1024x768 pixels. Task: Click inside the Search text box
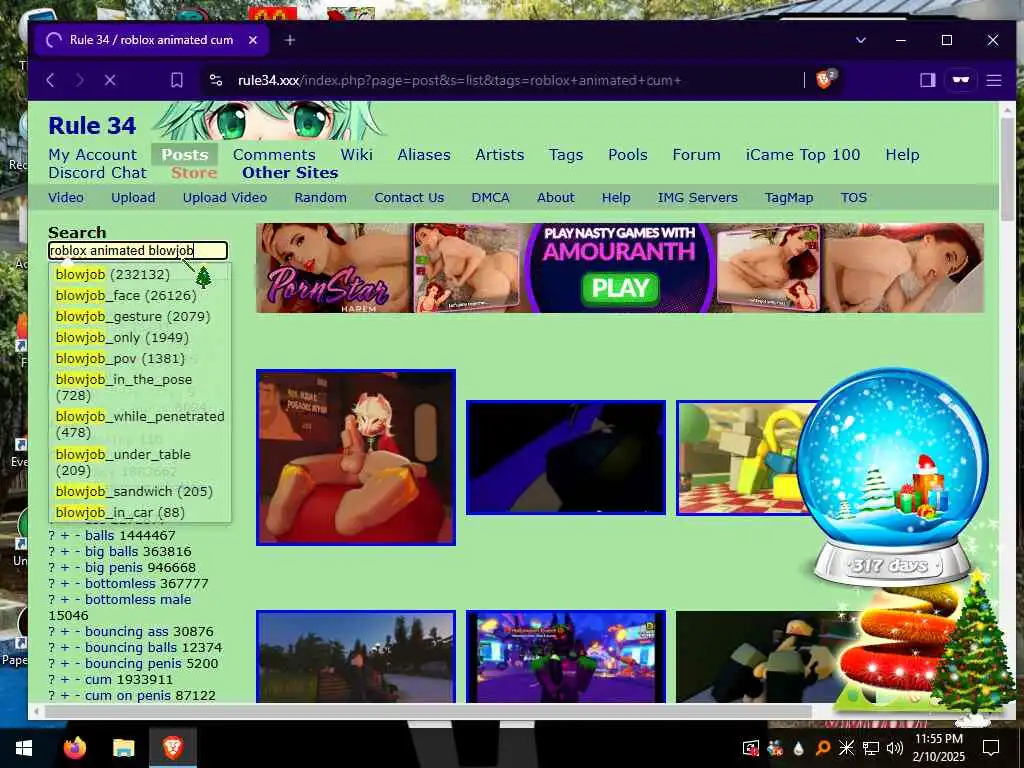(138, 251)
